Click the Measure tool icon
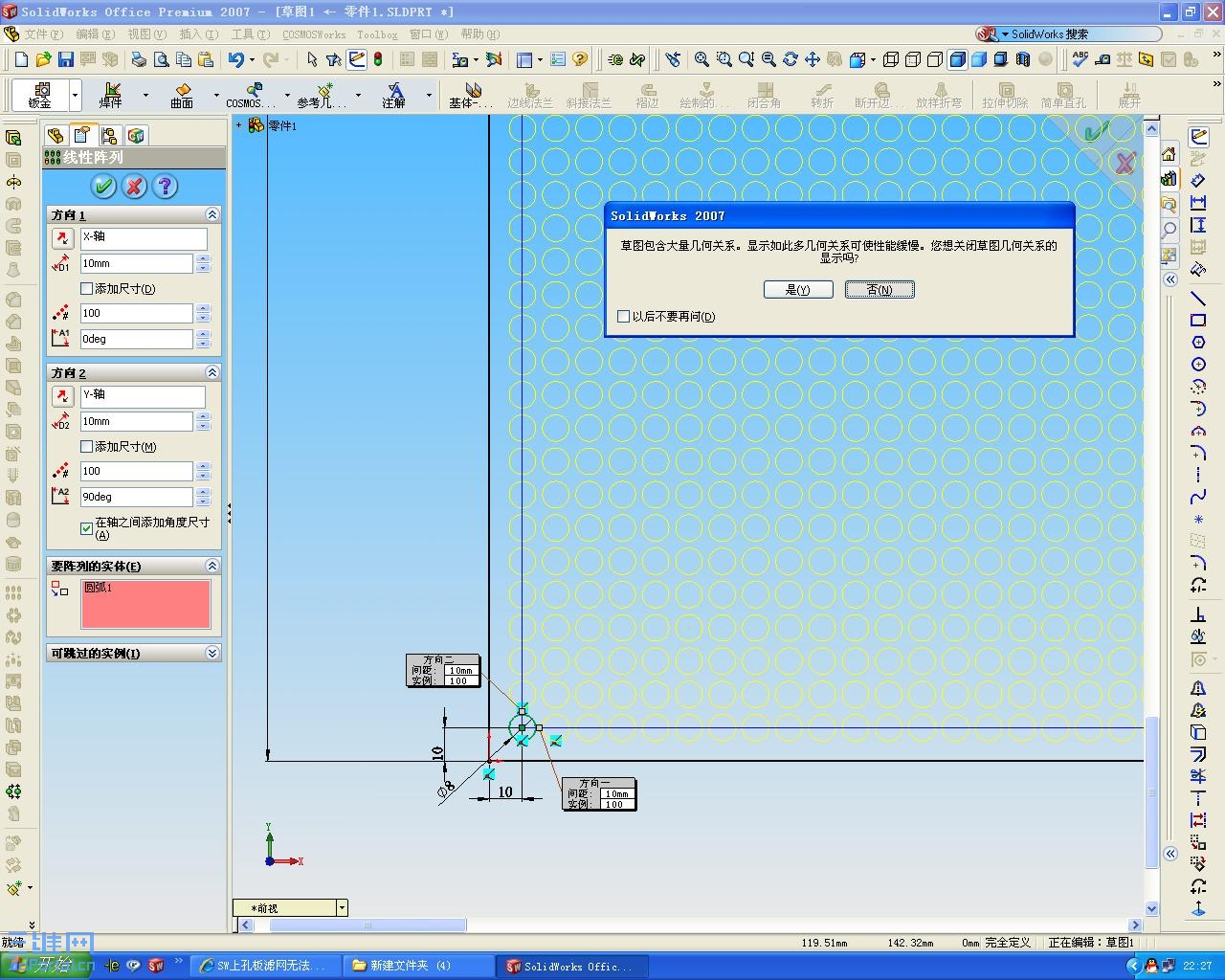This screenshot has height=980, width=1225. (1102, 59)
